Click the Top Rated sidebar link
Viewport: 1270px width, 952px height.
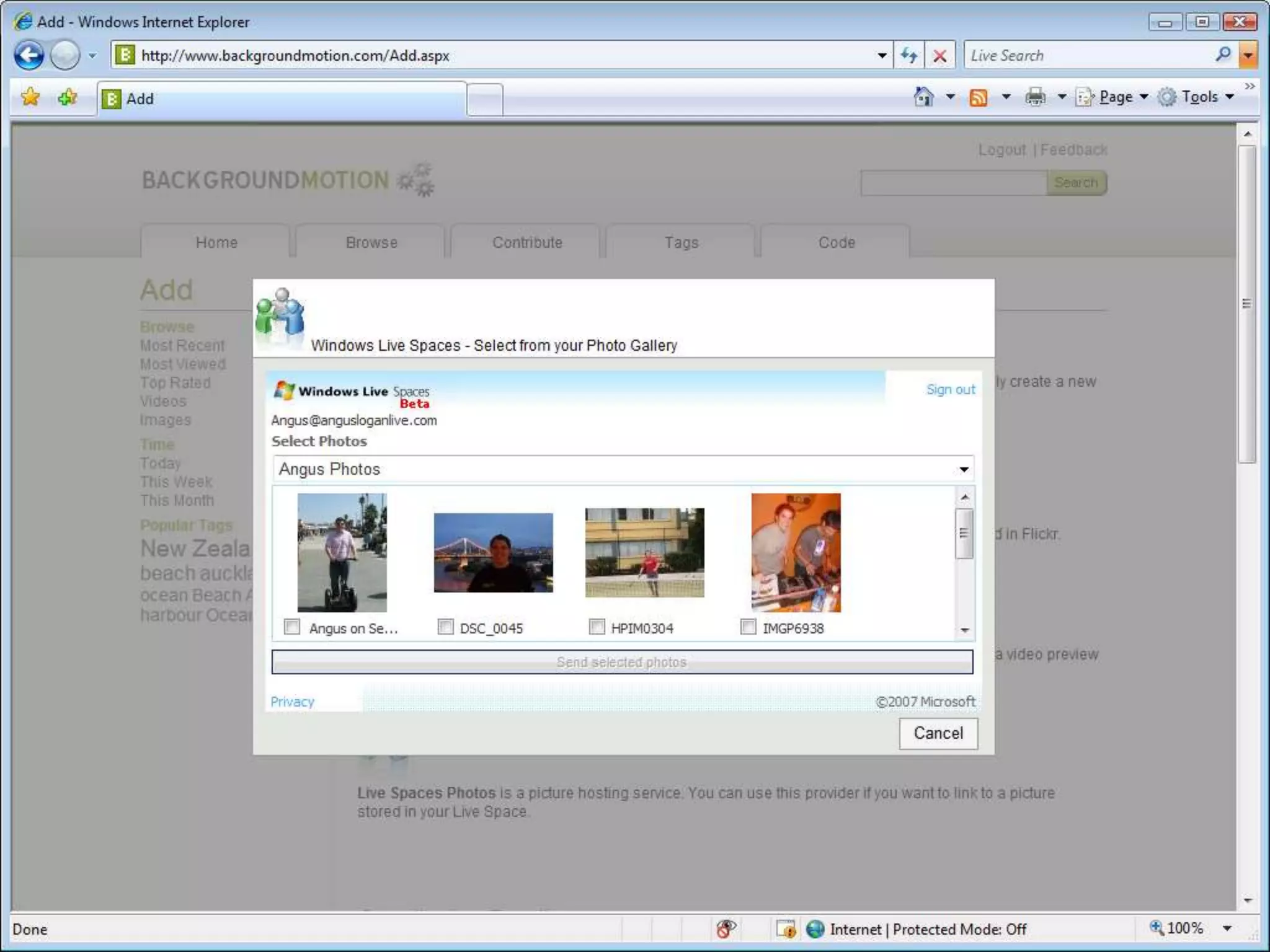click(x=175, y=382)
